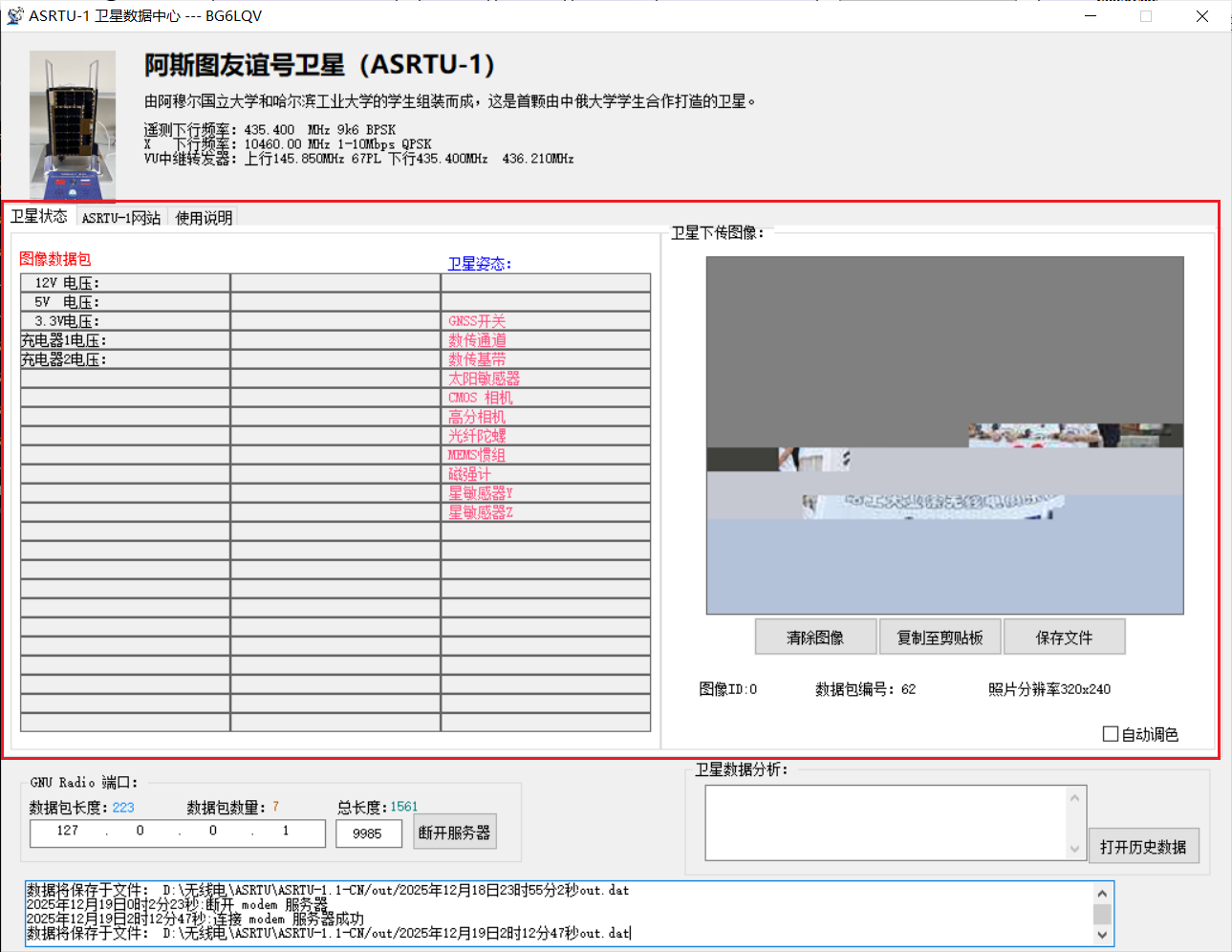Click the satellite app icon in title bar
Image resolution: width=1232 pixels, height=952 pixels.
(x=14, y=16)
